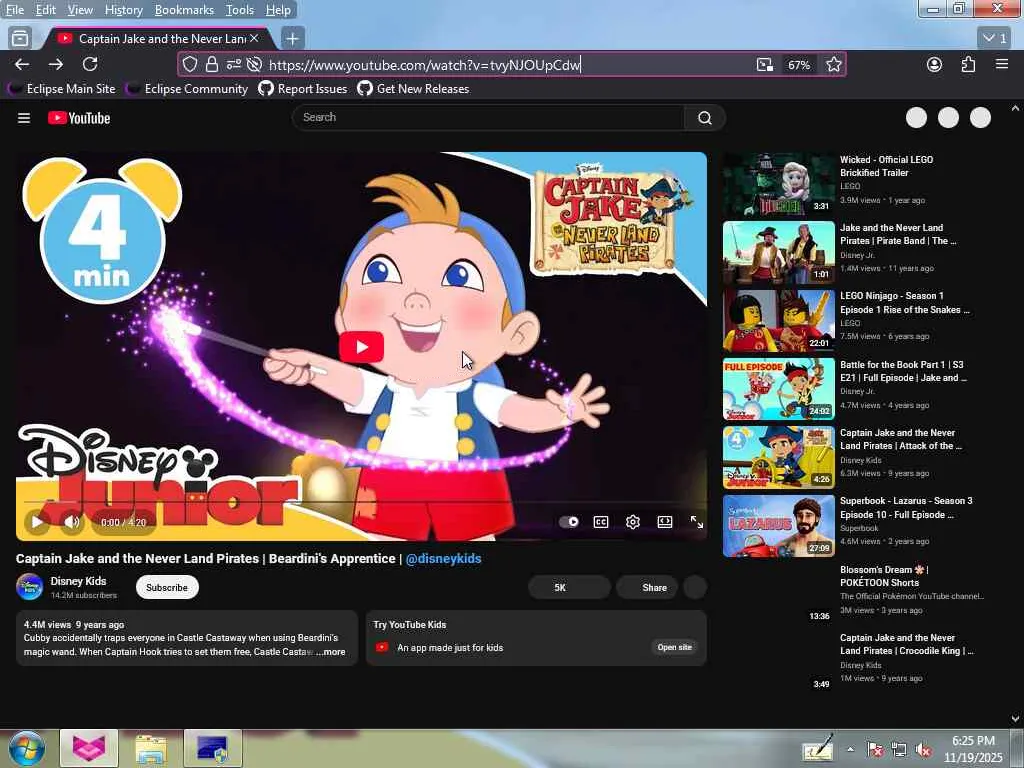
Task: Click the YouTube search field
Action: 488,118
